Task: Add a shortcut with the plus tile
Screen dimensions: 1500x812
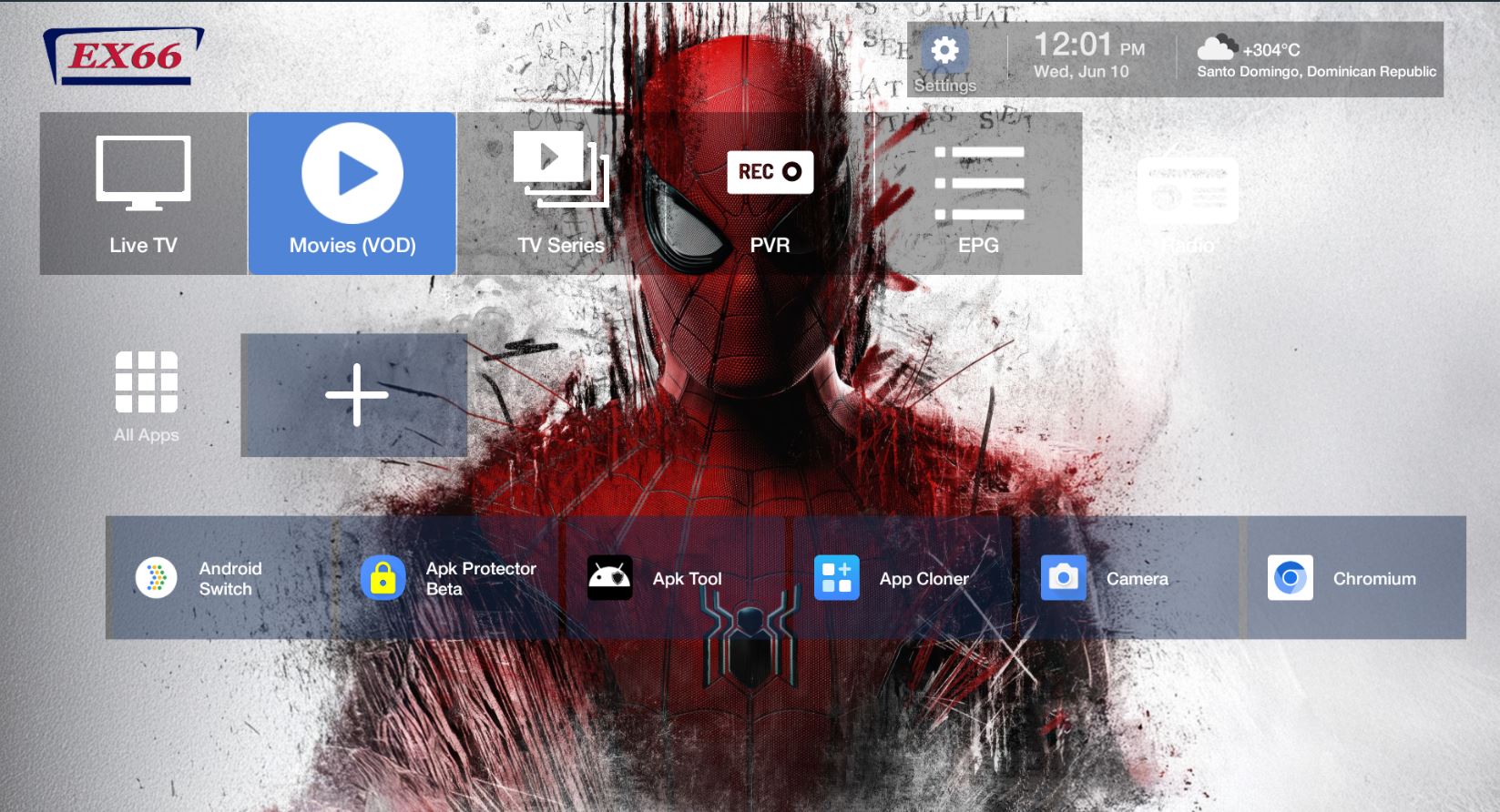Action: (x=354, y=395)
